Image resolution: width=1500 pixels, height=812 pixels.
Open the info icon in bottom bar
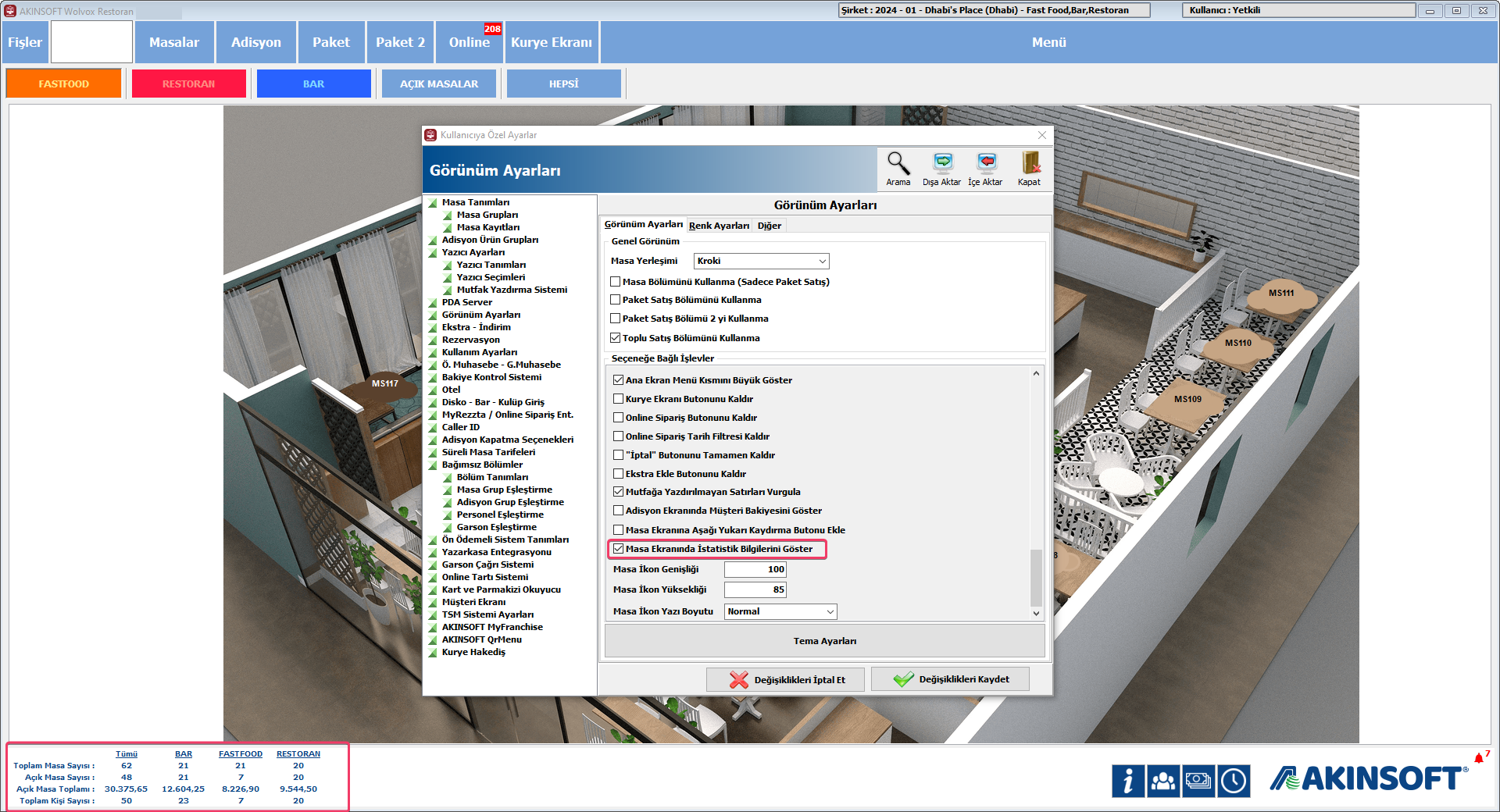coord(1128,781)
